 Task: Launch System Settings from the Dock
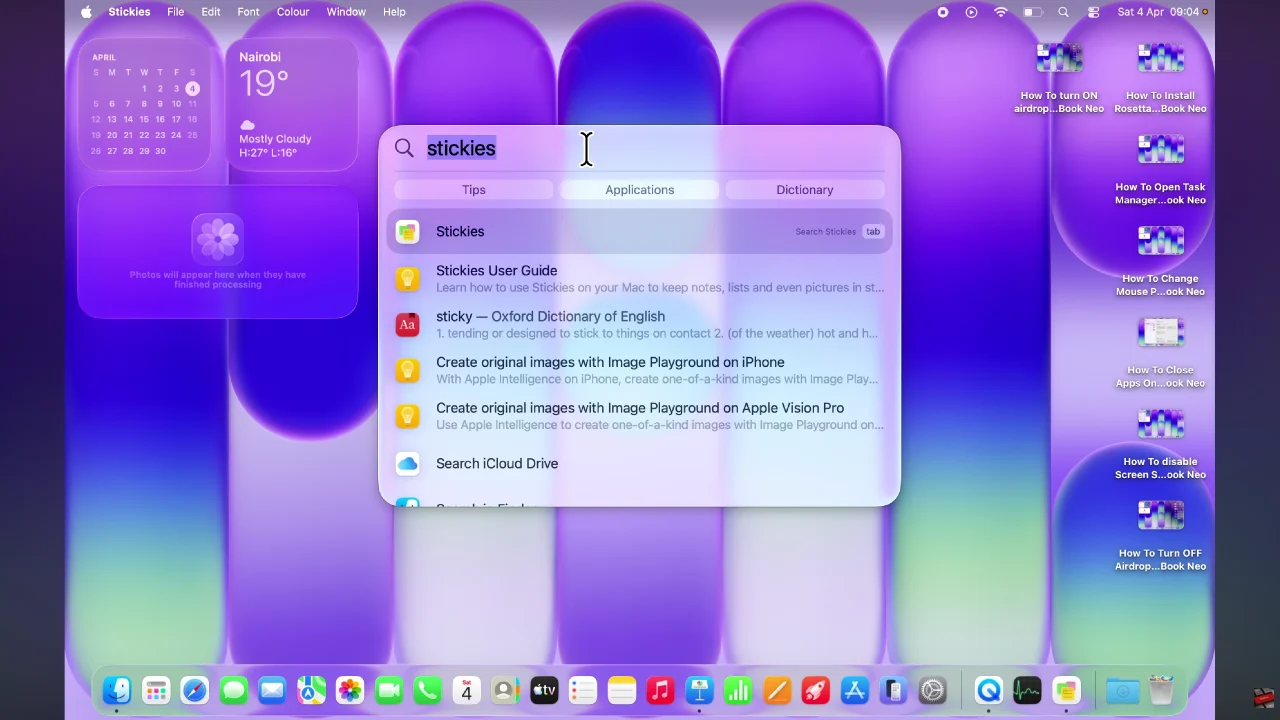tap(933, 690)
